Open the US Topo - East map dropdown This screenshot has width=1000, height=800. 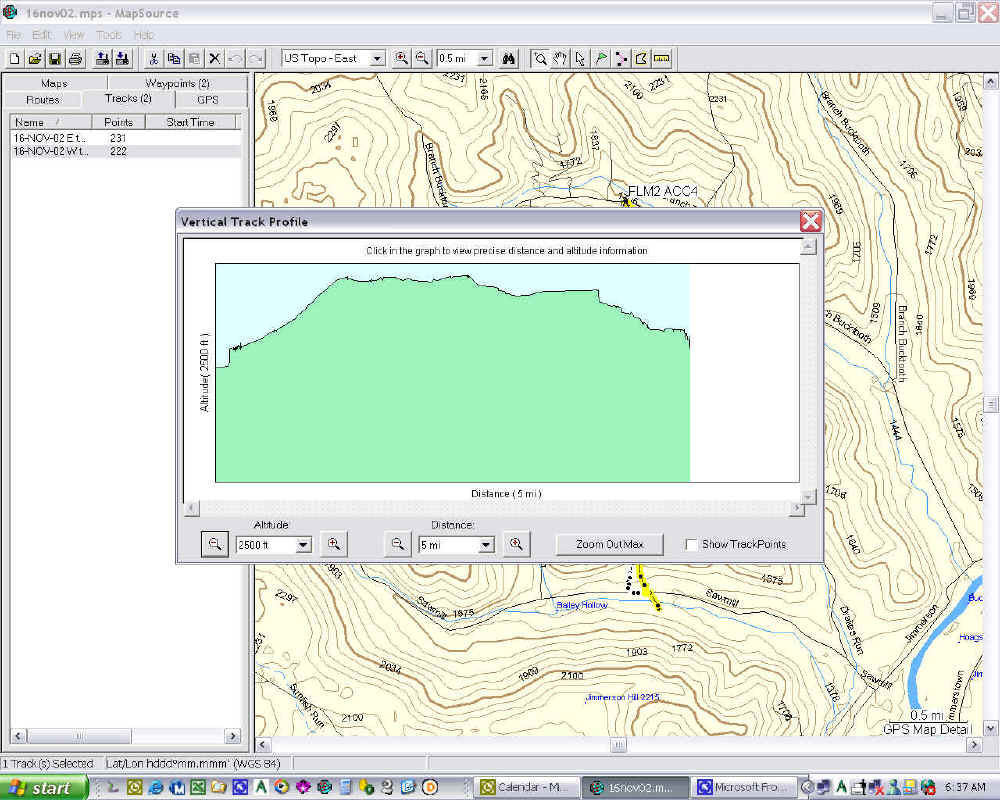(x=377, y=59)
